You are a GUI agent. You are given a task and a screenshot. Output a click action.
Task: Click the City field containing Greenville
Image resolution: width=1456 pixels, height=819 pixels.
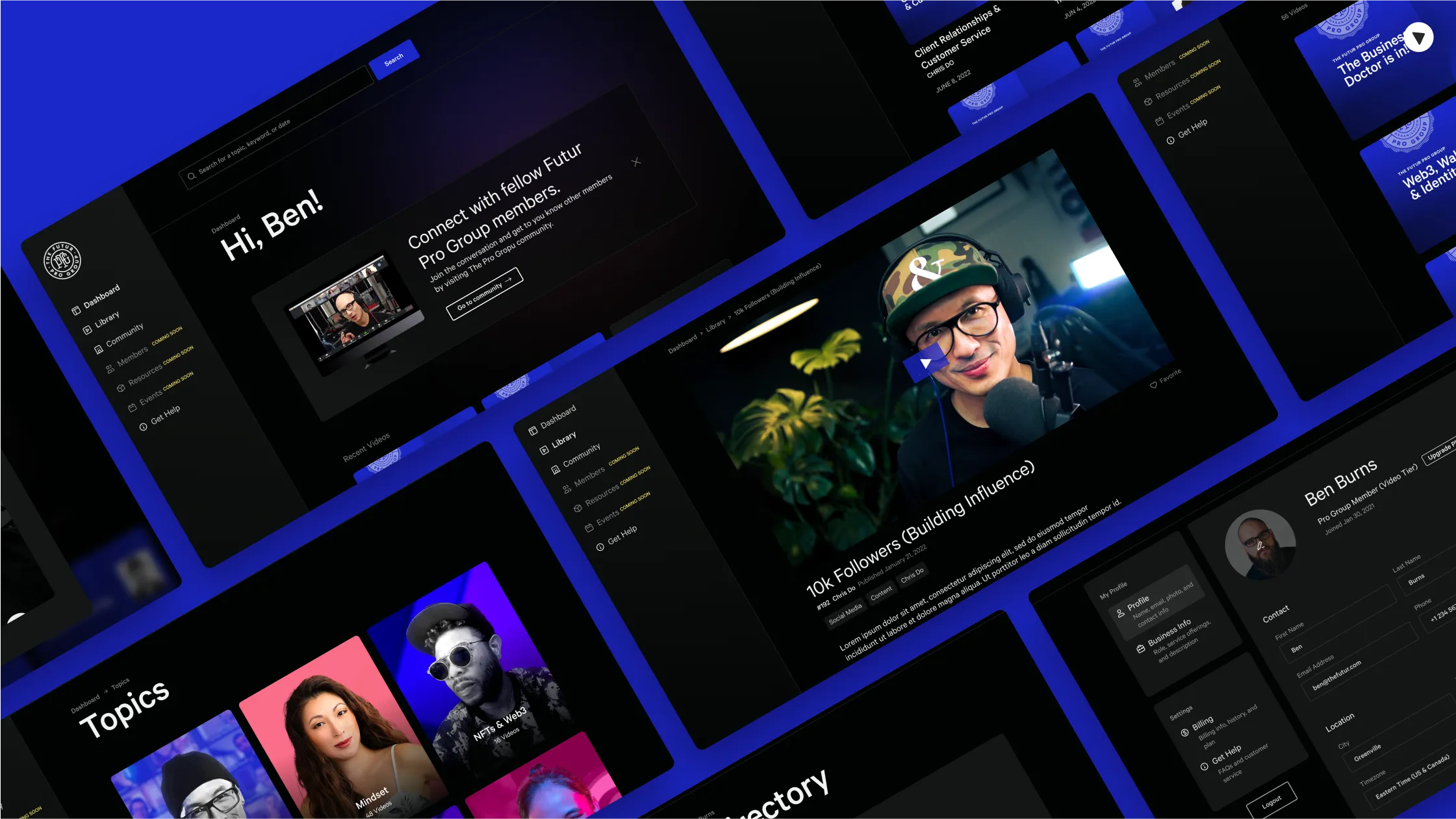(x=1399, y=732)
